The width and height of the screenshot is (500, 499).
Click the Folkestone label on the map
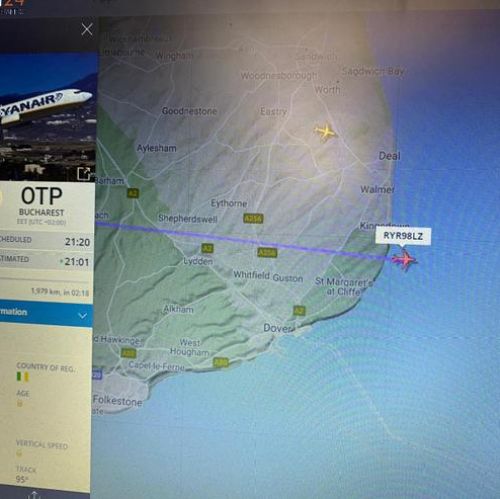117,400
